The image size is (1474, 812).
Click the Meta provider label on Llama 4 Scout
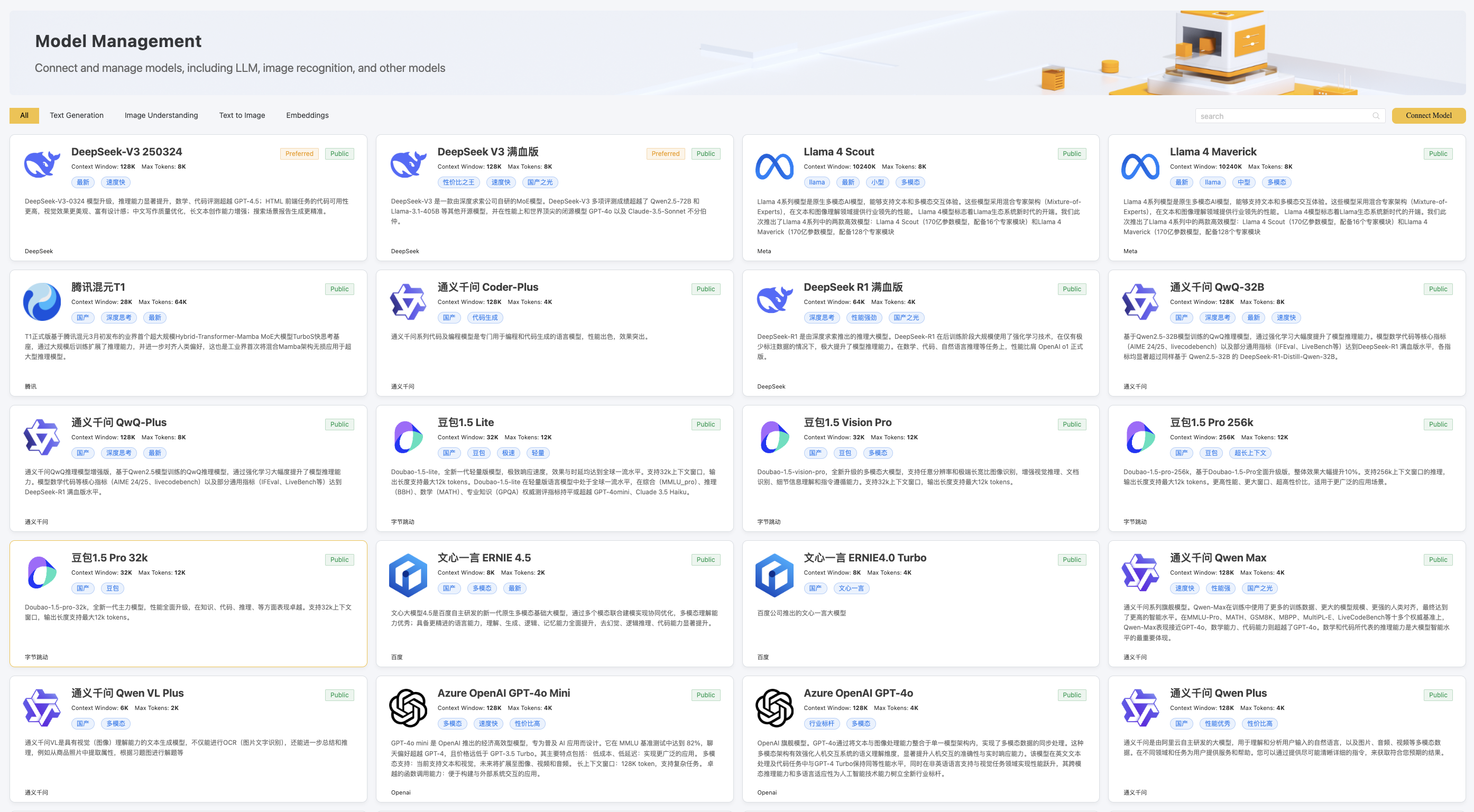pyautogui.click(x=764, y=251)
